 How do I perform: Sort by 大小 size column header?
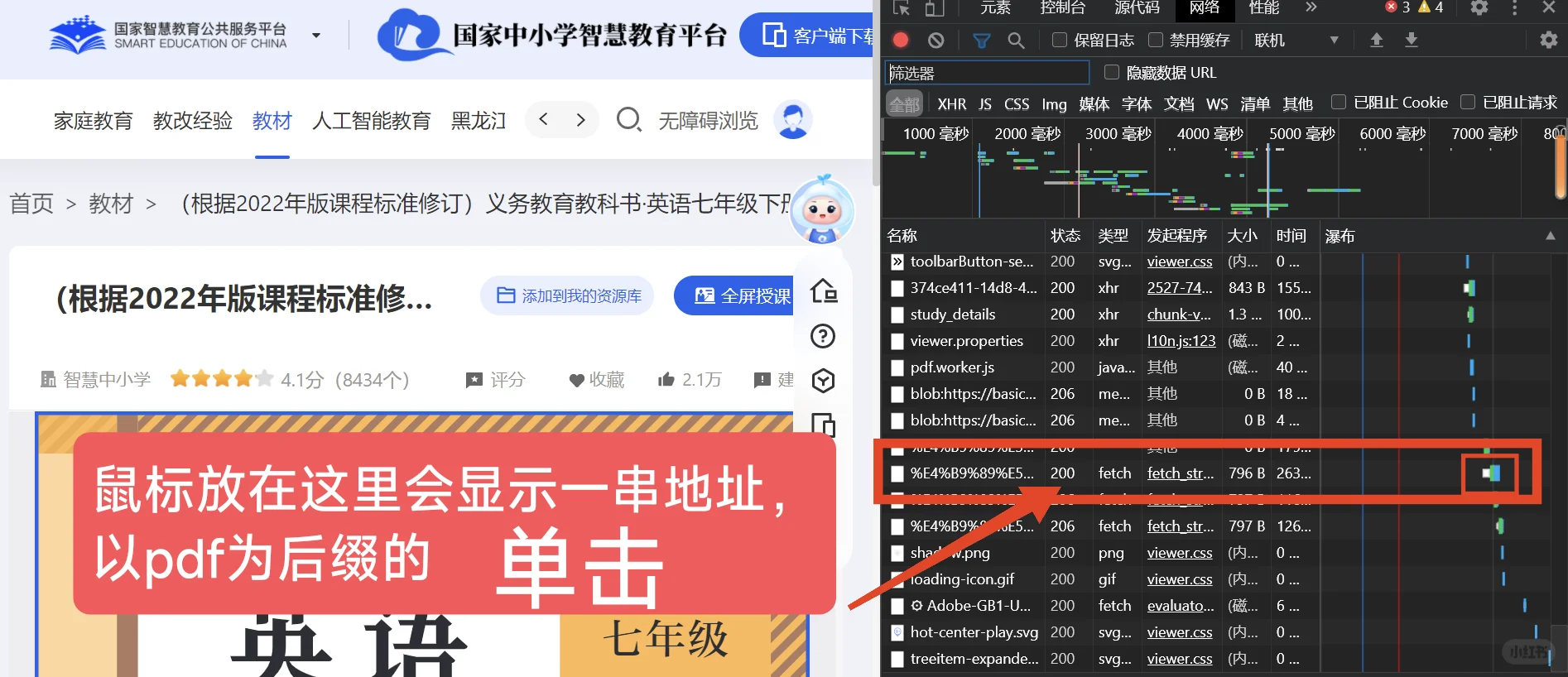(x=1242, y=236)
